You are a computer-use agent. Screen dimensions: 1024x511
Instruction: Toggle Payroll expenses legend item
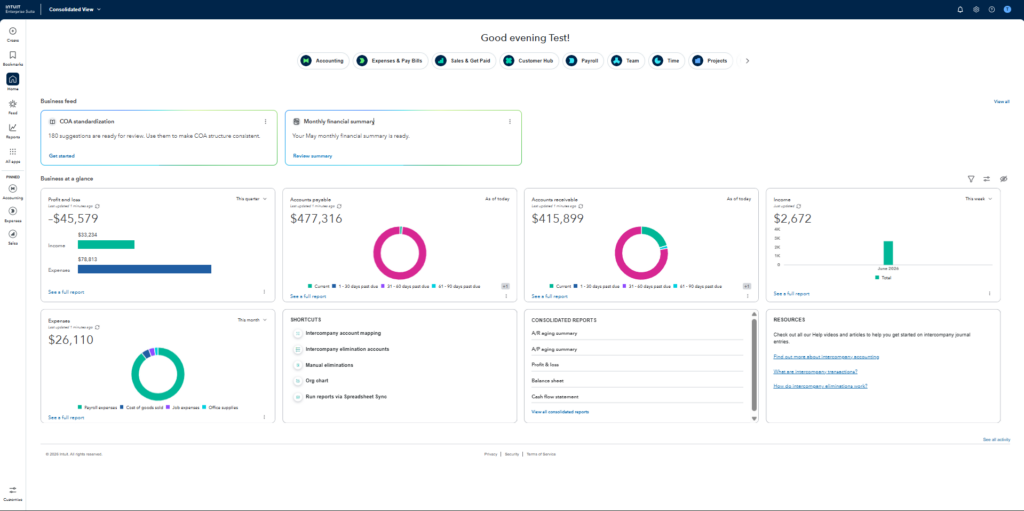(97, 407)
